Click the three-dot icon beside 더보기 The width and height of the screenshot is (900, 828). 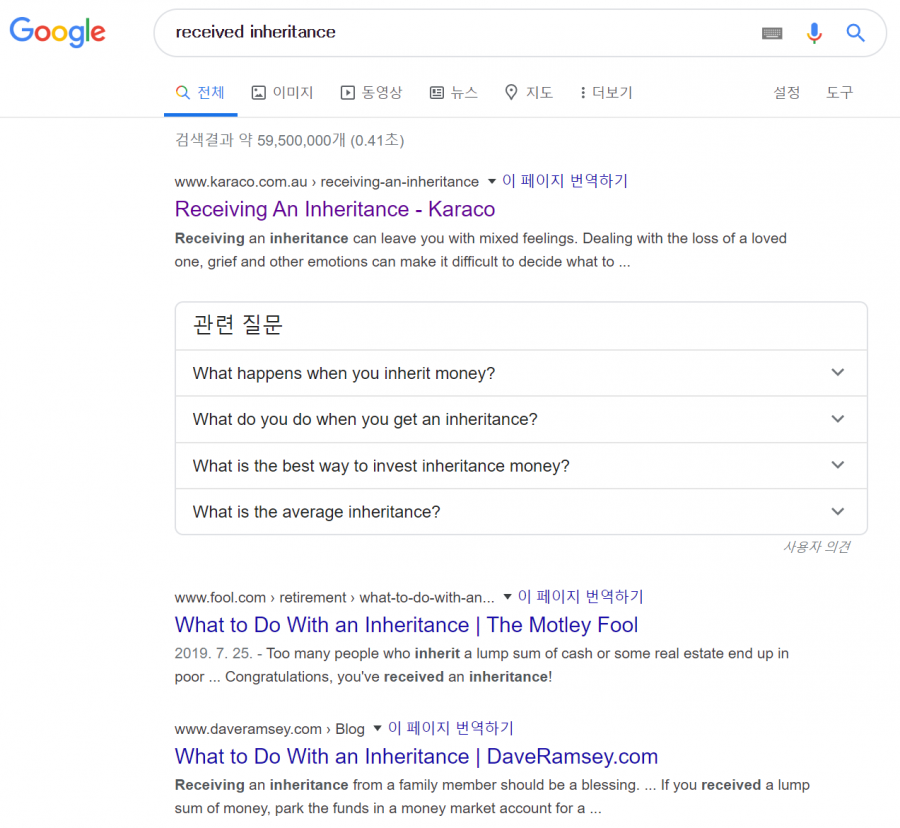pyautogui.click(x=583, y=92)
